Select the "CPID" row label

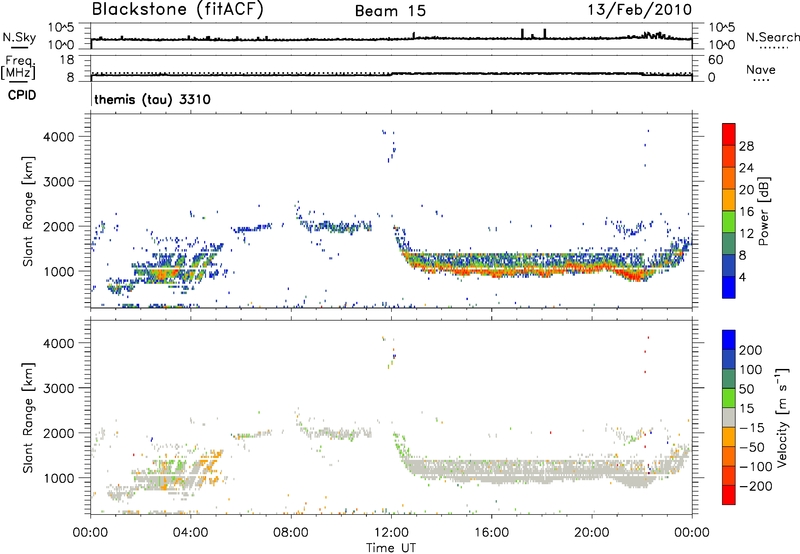pyautogui.click(x=22, y=95)
